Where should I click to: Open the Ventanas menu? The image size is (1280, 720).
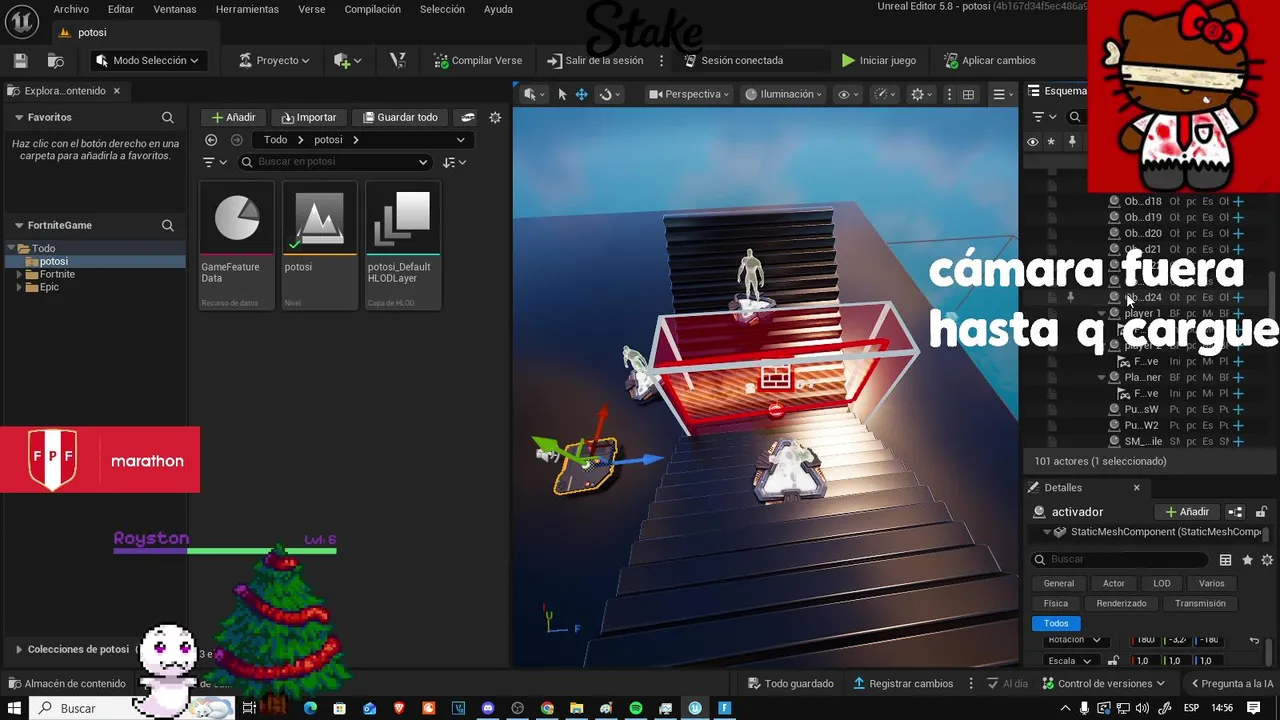[175, 9]
